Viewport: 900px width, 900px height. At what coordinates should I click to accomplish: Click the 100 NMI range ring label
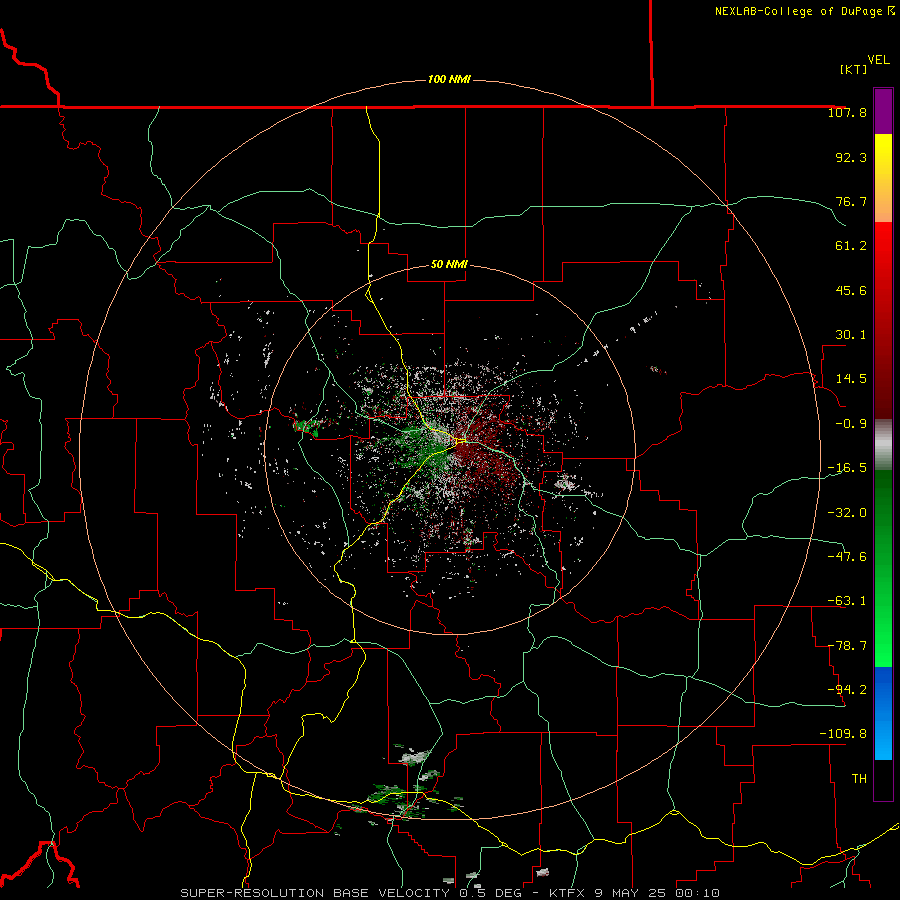(x=449, y=79)
